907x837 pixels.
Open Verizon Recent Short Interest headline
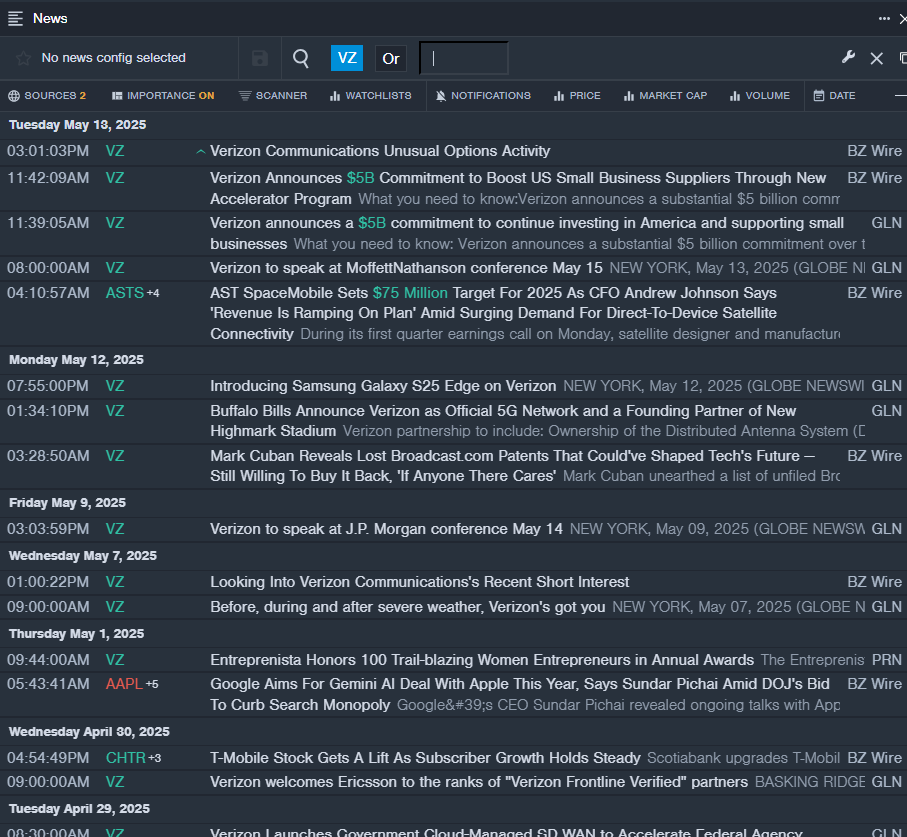pyautogui.click(x=419, y=582)
